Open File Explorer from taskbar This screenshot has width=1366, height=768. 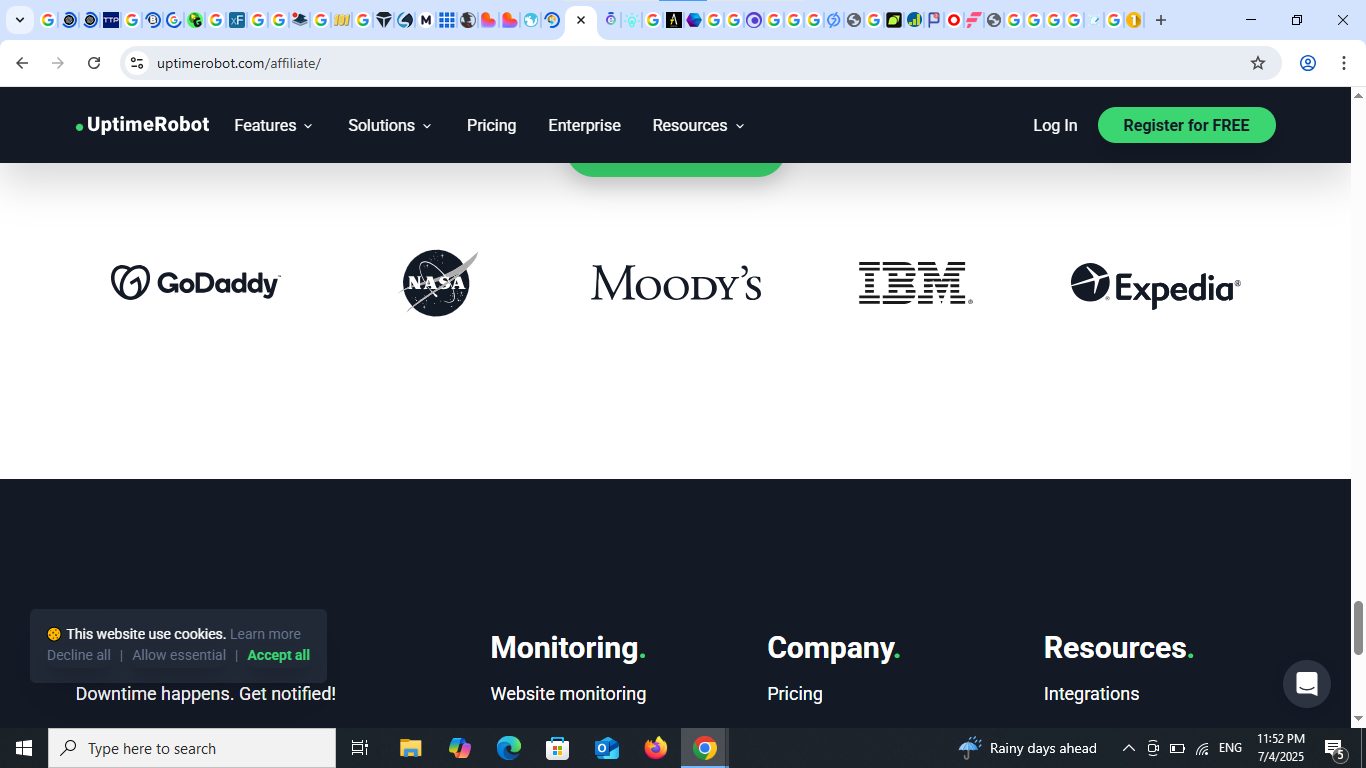411,748
